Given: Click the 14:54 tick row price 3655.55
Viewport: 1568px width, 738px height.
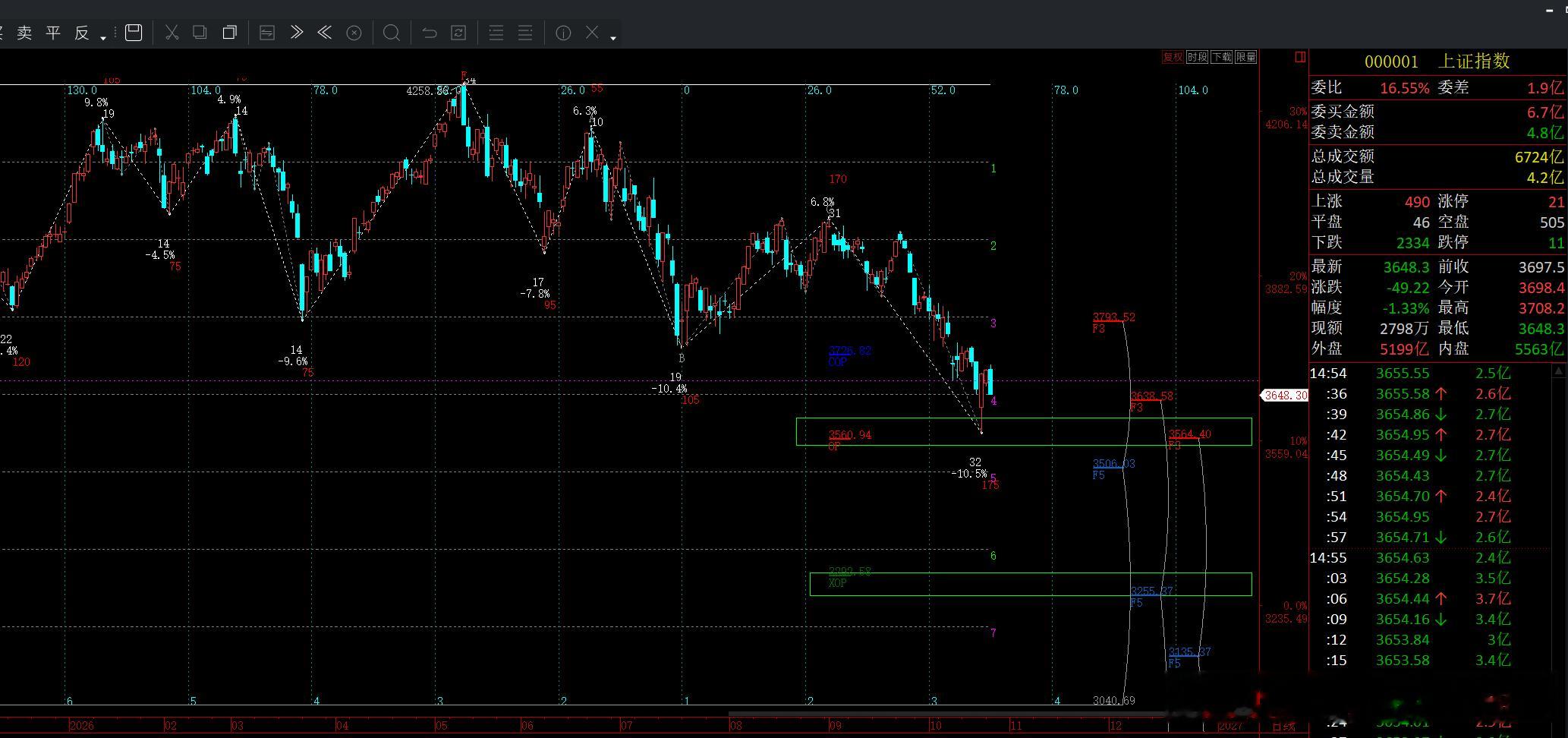Looking at the screenshot, I should 1403,374.
